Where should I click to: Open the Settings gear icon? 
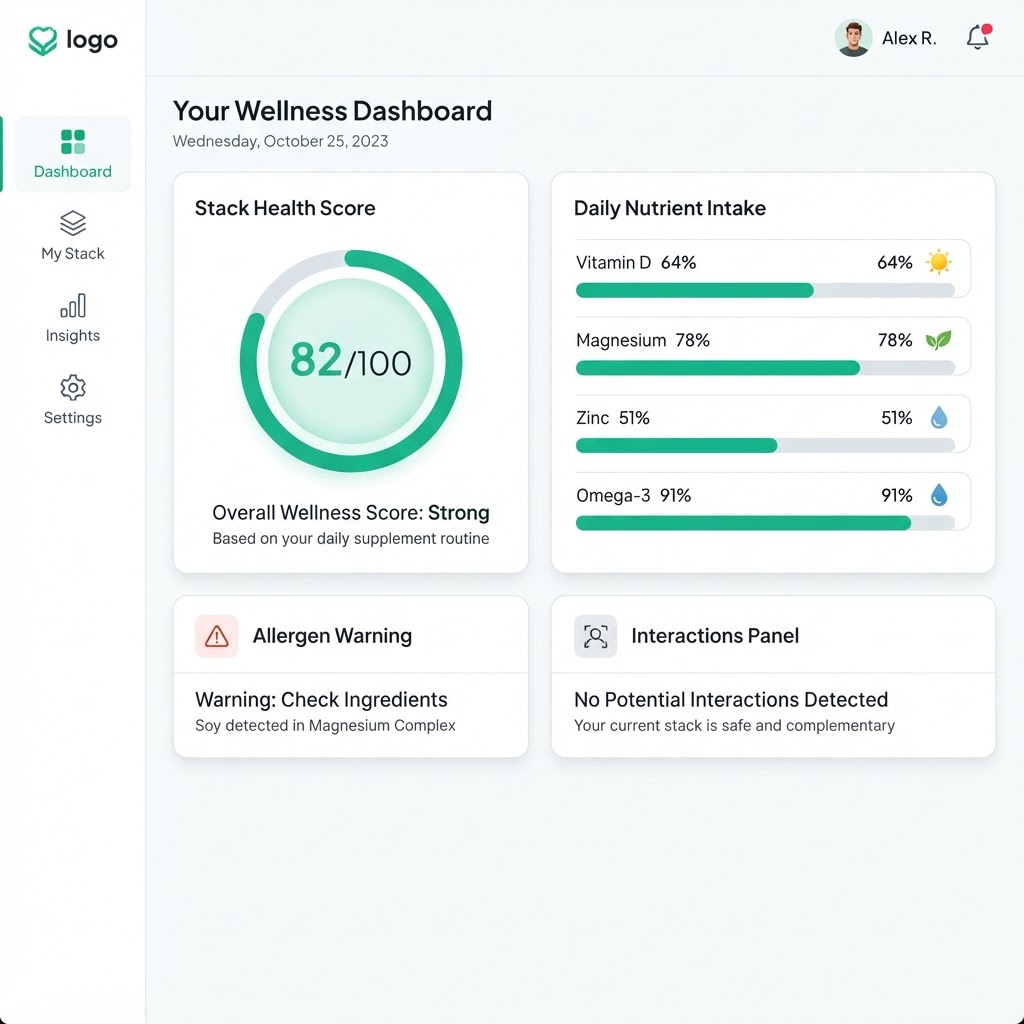coord(73,387)
